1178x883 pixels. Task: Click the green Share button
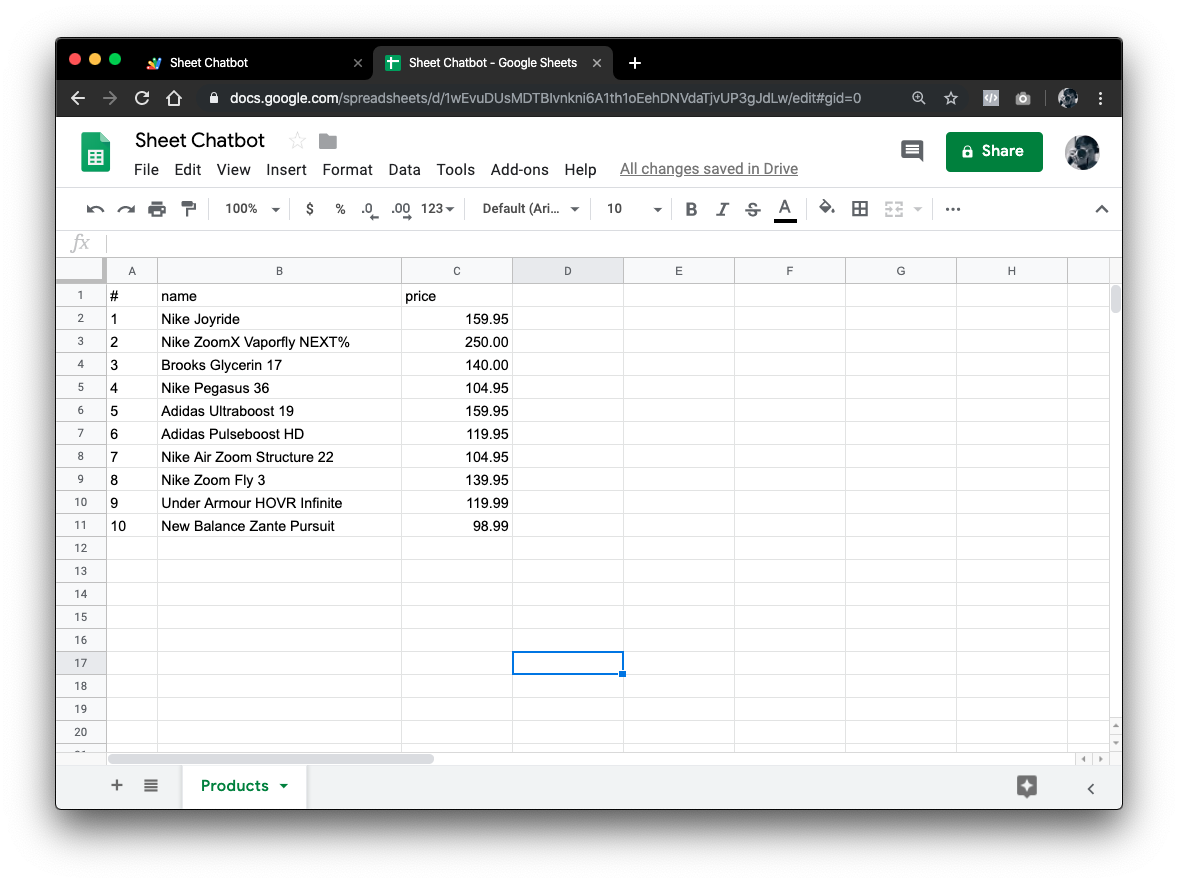[x=994, y=151]
